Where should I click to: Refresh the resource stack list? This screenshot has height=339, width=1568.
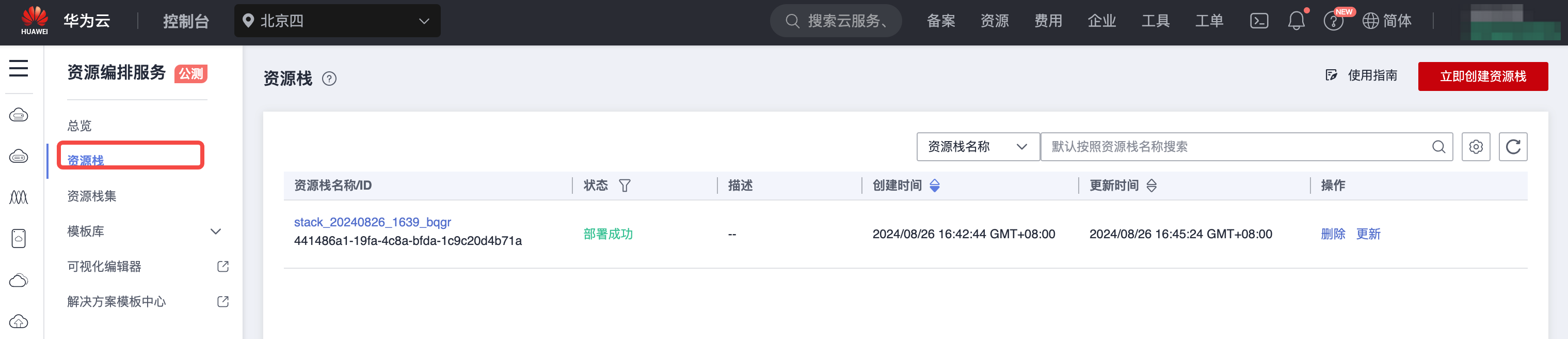(x=1513, y=147)
